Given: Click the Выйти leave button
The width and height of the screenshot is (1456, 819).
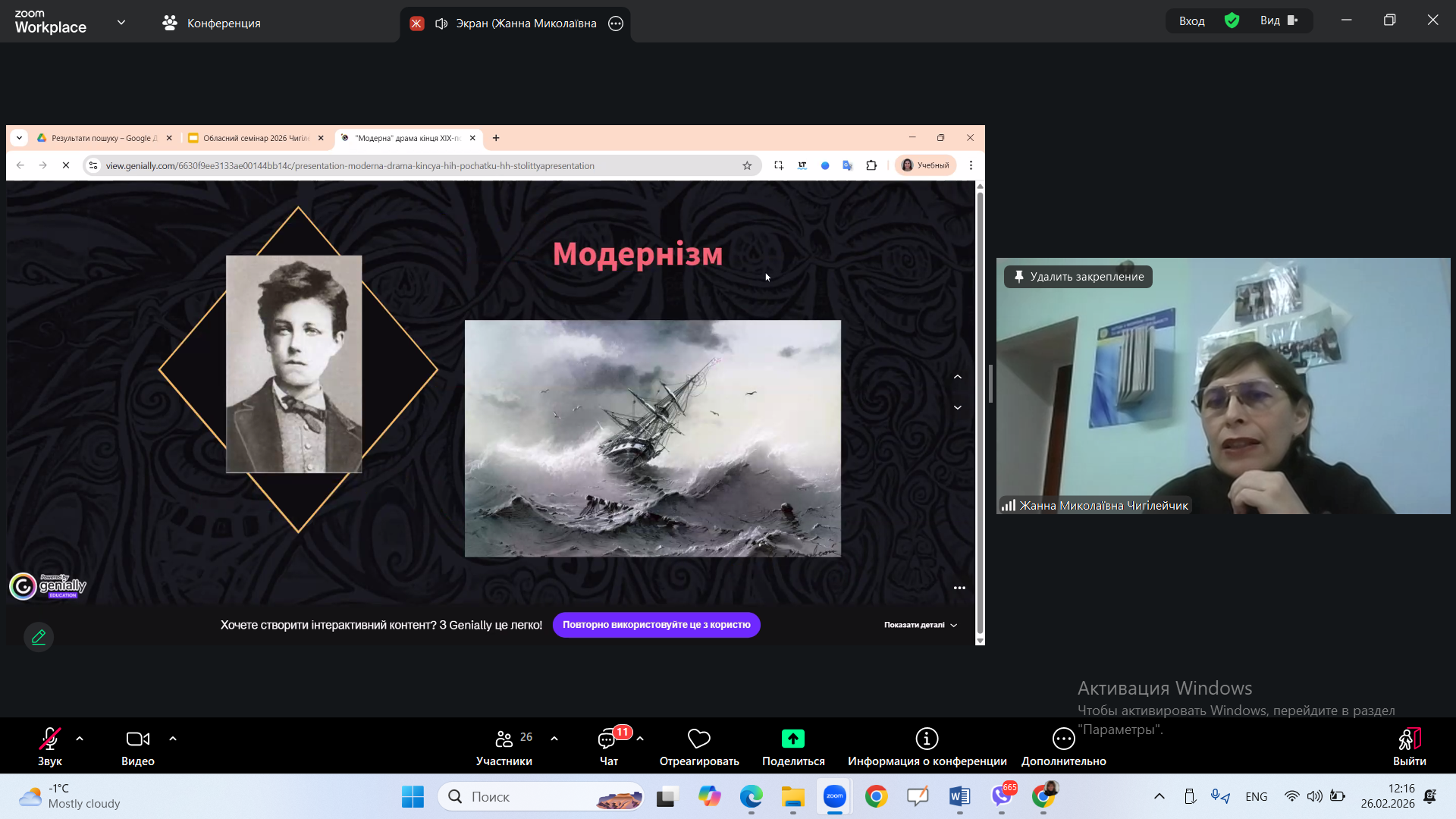Looking at the screenshot, I should point(1409,747).
